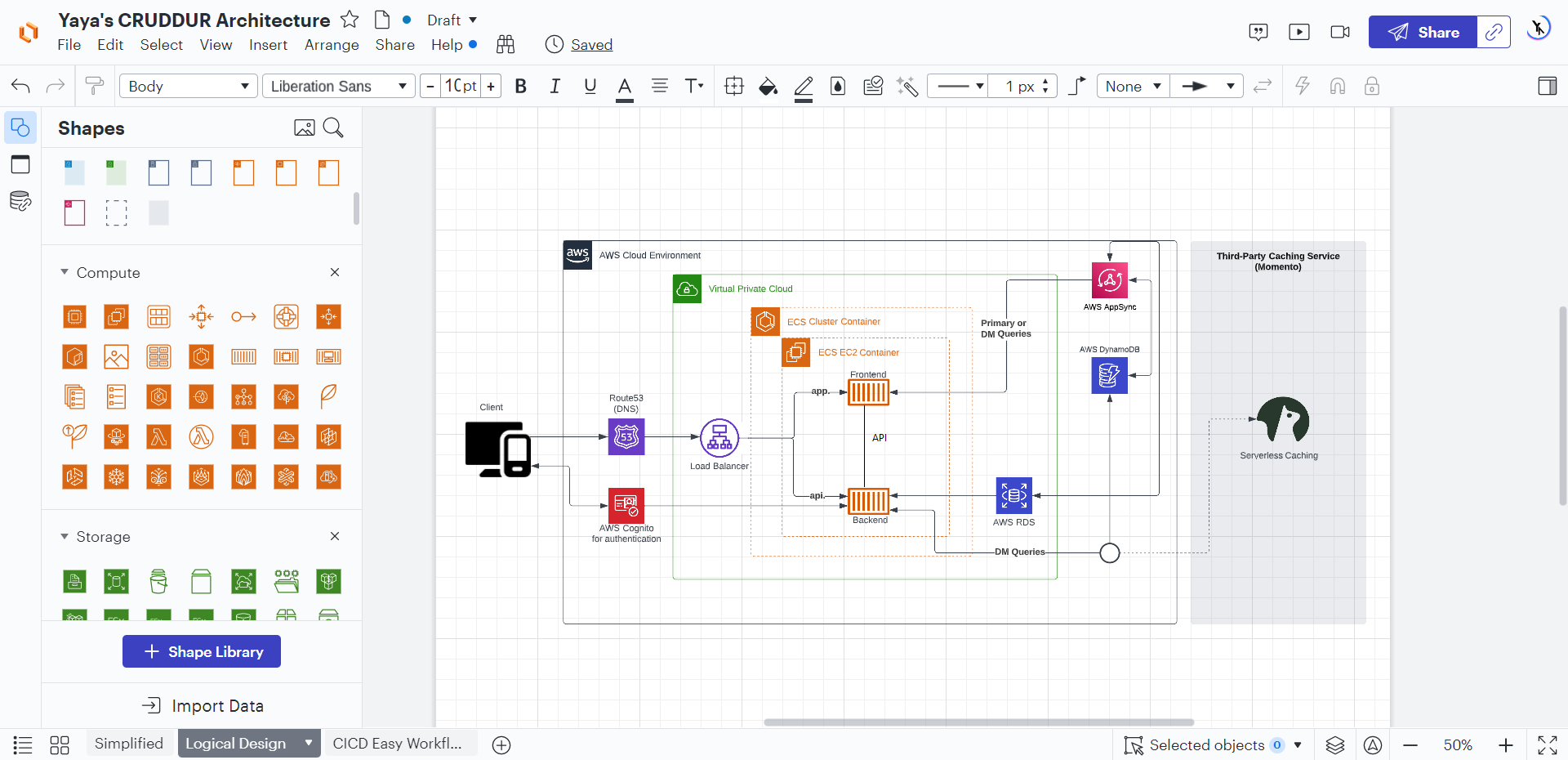This screenshot has width=1568, height=760.
Task: Open the Liberation Sans font dropdown
Action: click(339, 86)
